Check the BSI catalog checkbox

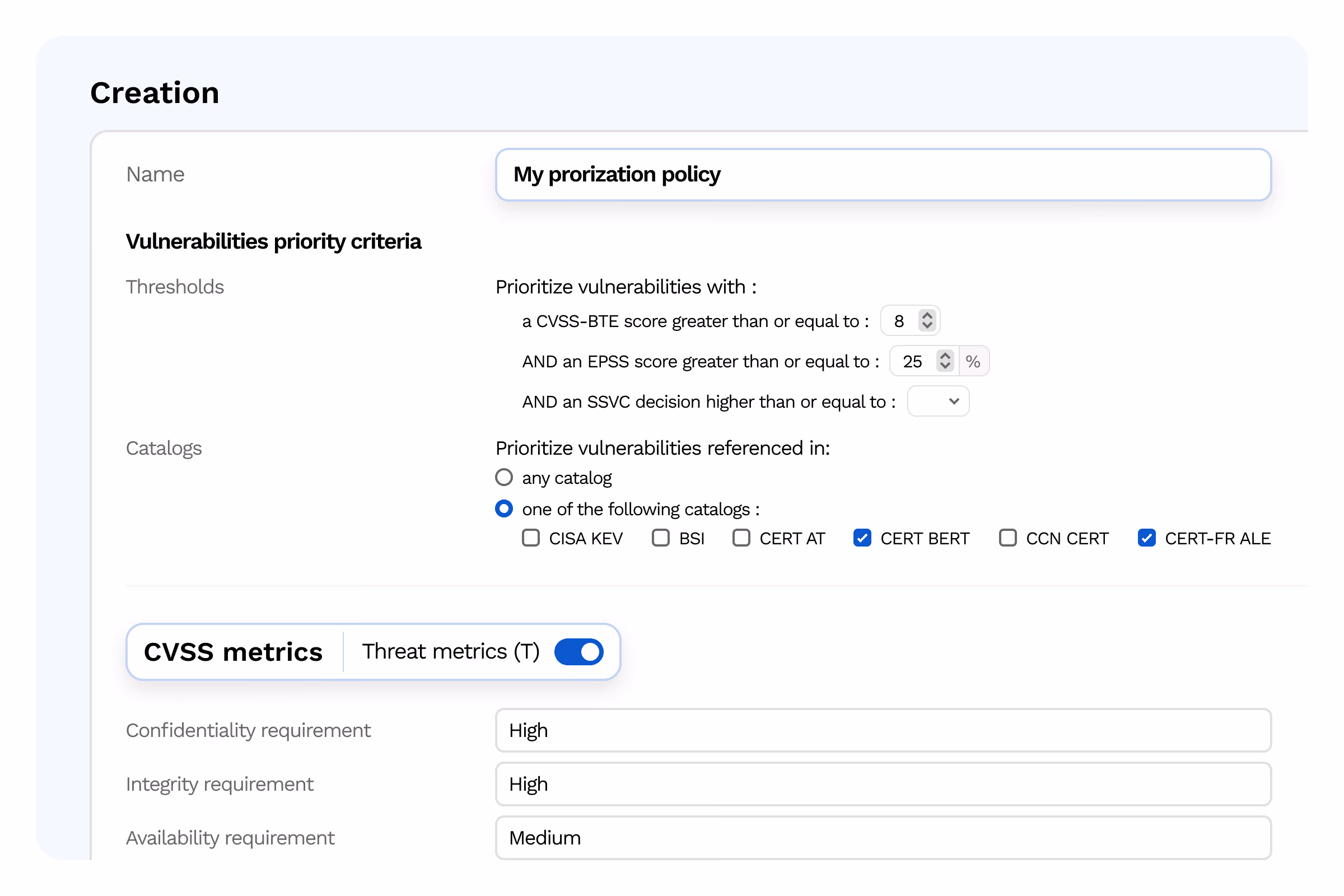[x=661, y=538]
